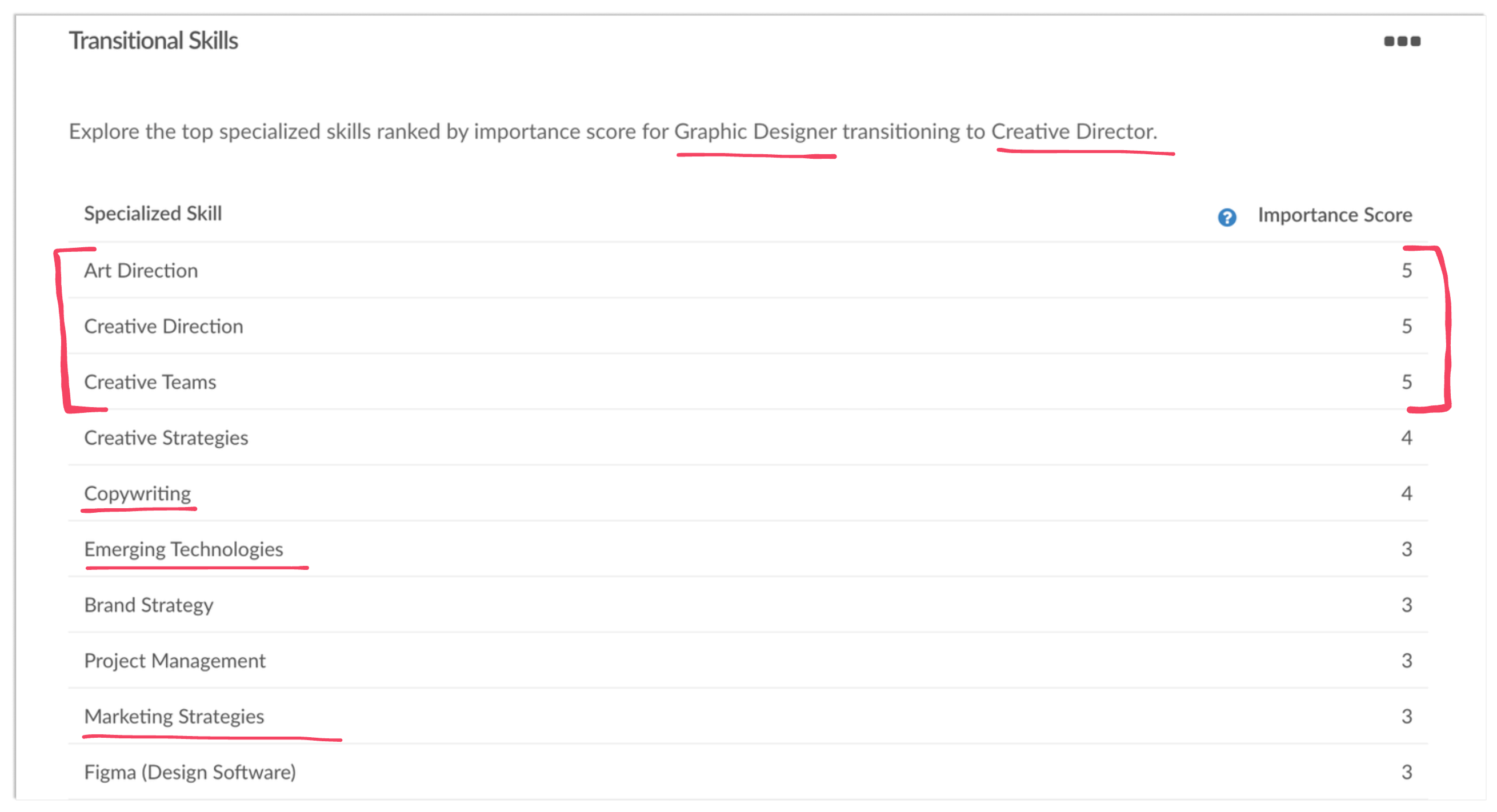1497x812 pixels.
Task: Open the three-dot options menu
Action: pos(1402,41)
